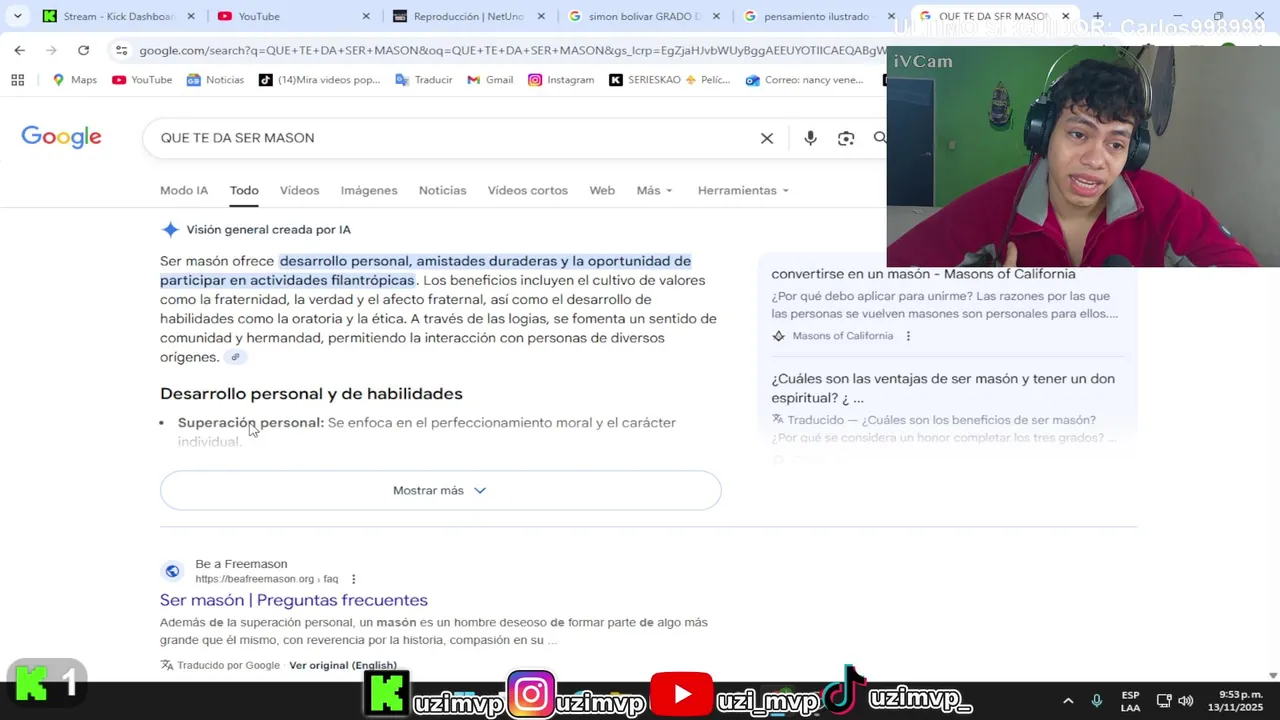Open the YouTube bookmark
This screenshot has height=720, width=1280.
point(142,80)
